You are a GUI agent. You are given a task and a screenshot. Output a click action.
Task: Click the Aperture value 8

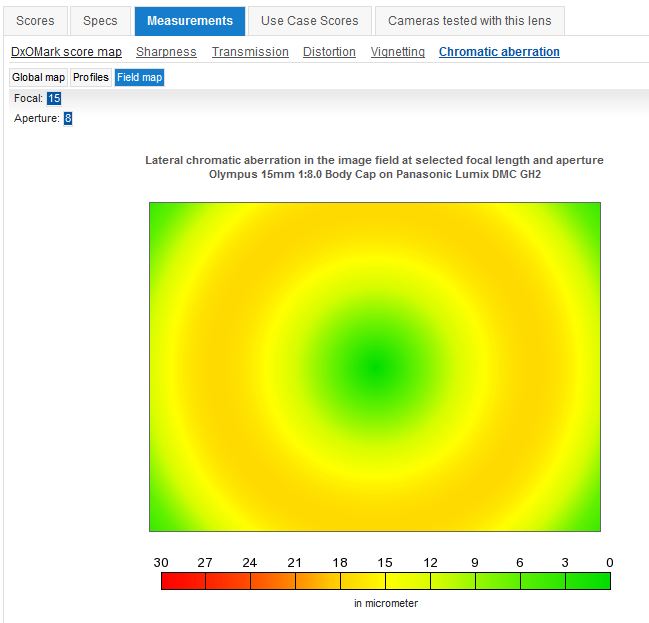(68, 118)
